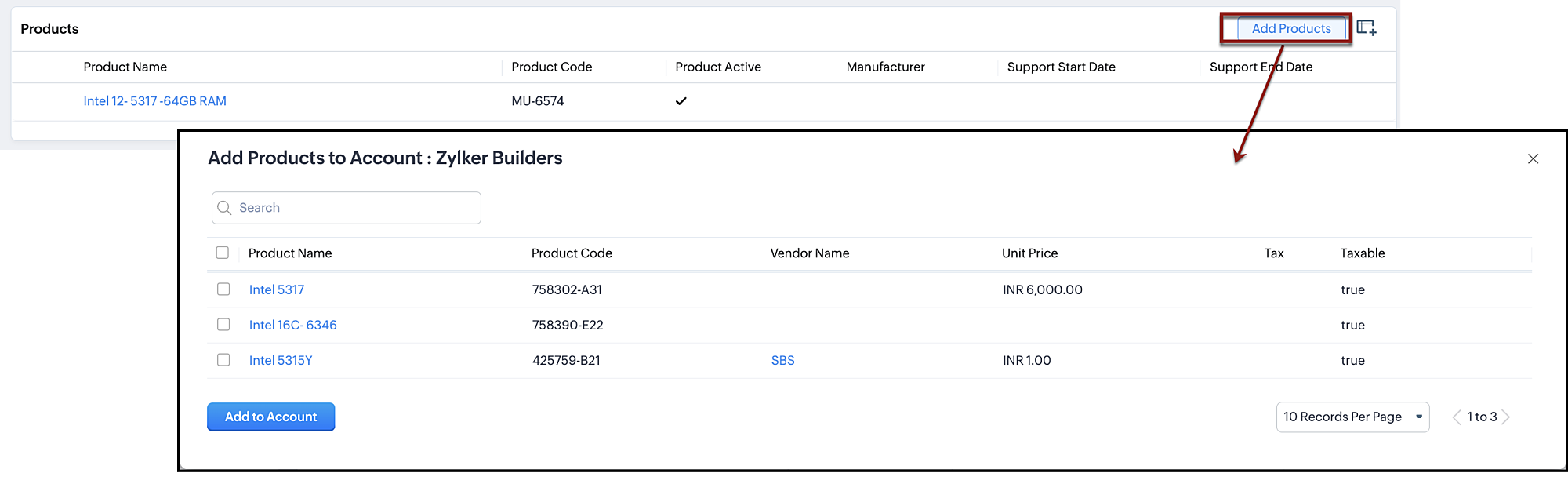Go to the next page arrow
1568x484 pixels.
[1506, 417]
